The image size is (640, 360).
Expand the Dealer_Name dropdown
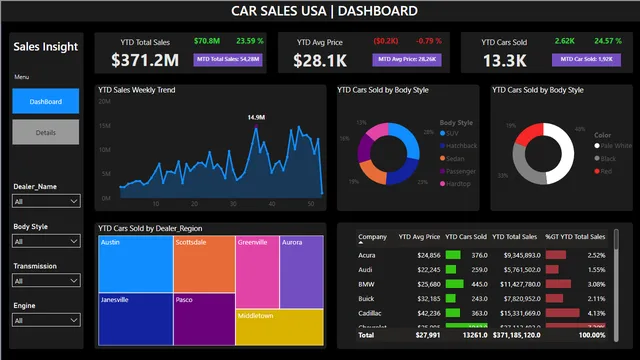coord(46,201)
